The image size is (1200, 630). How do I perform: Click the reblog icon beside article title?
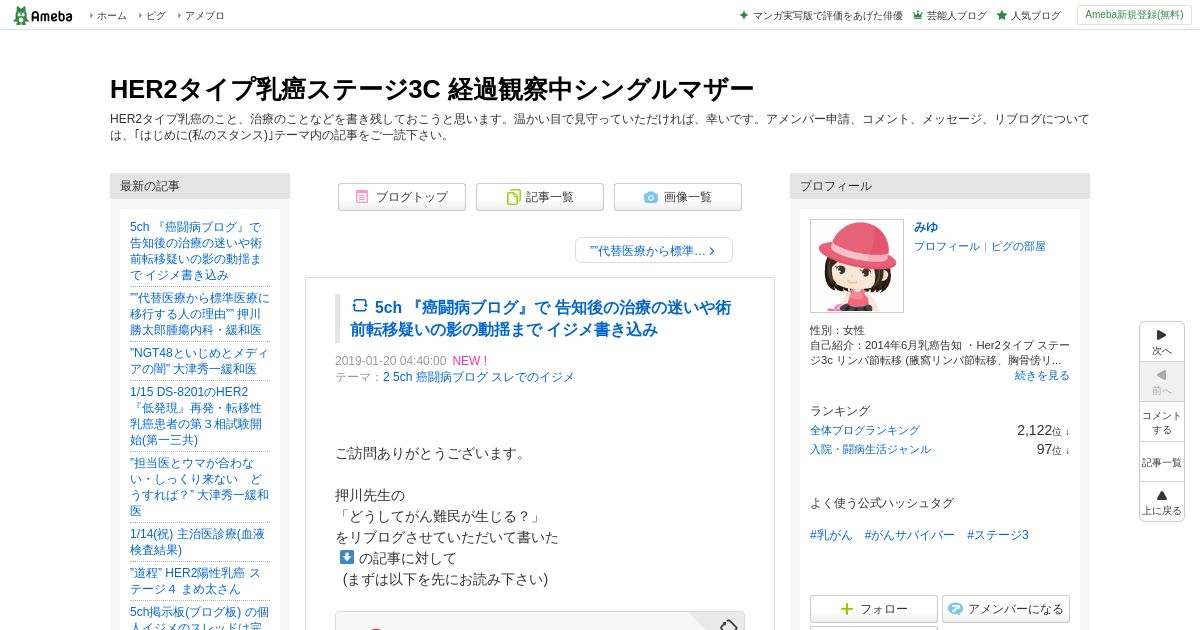pos(360,306)
